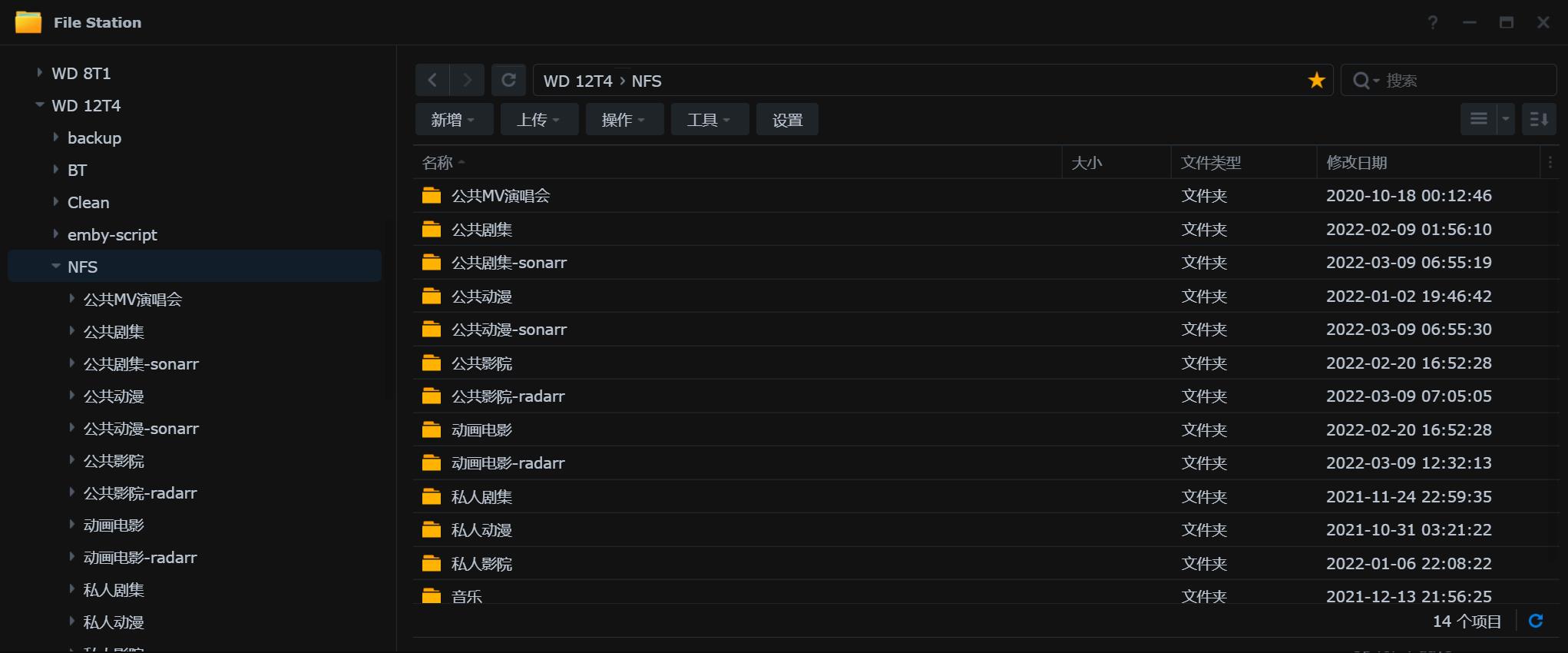
Task: Expand the WD 8T1 tree node
Action: [x=39, y=72]
